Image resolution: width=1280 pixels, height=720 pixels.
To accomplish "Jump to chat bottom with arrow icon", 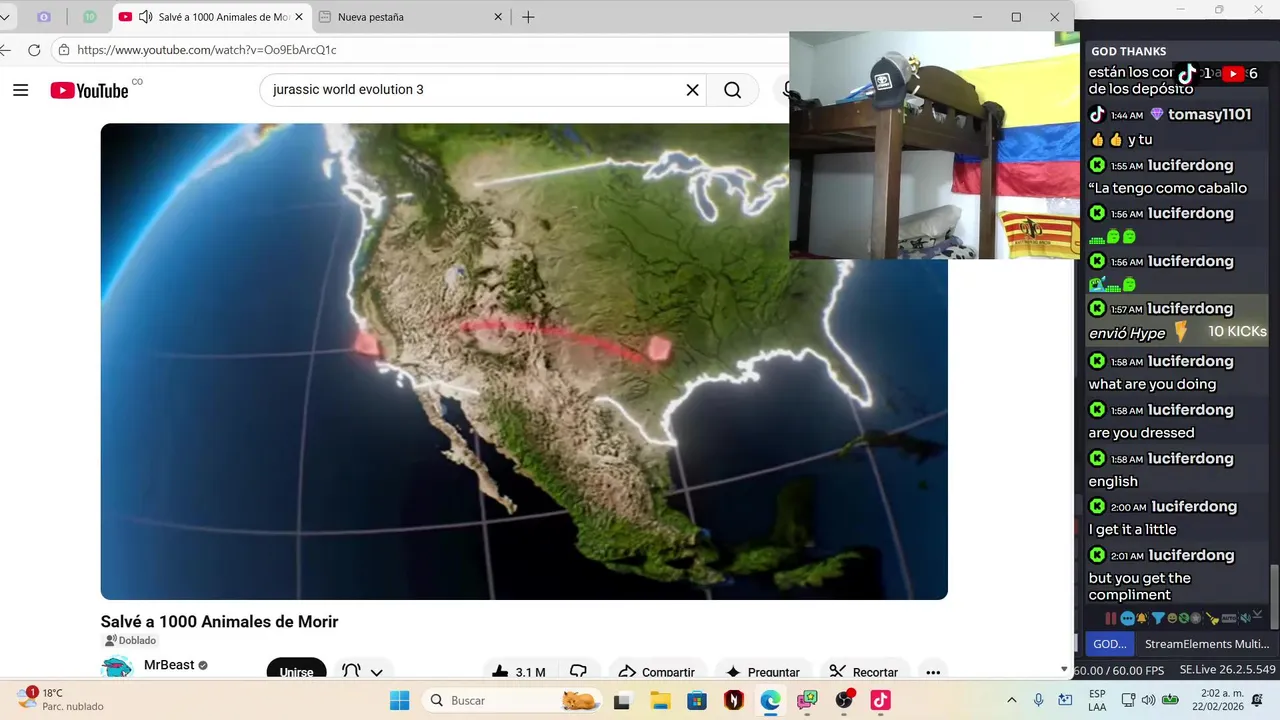I will 1258,614.
